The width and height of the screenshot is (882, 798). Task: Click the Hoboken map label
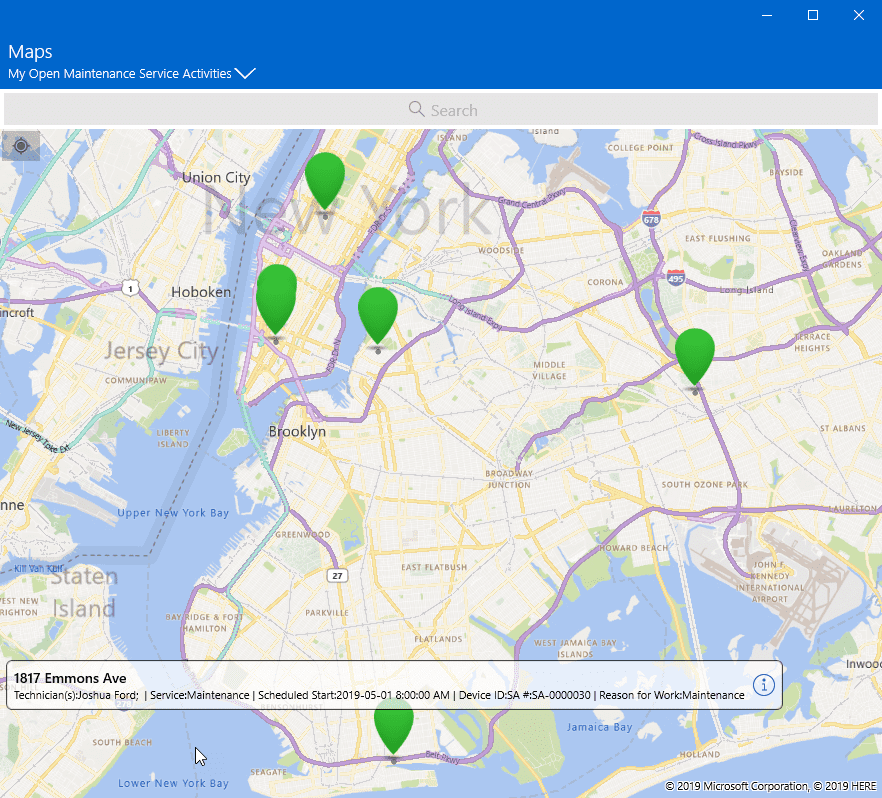coord(201,292)
